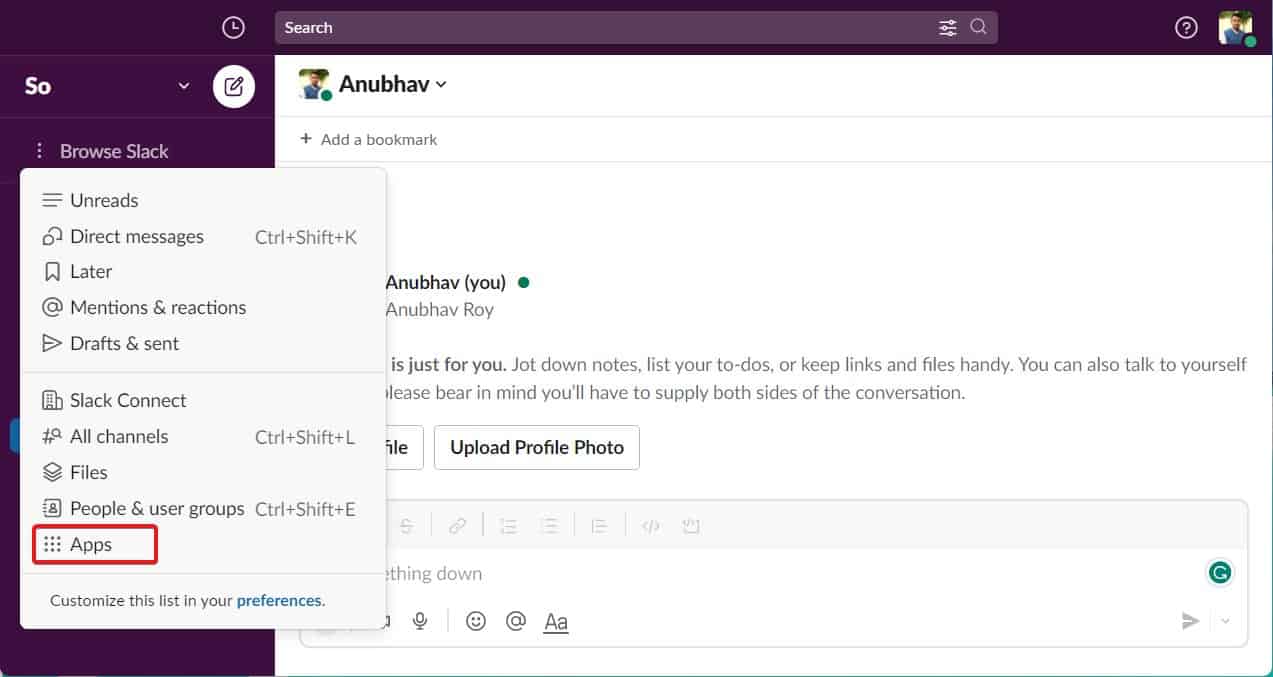The width and height of the screenshot is (1273, 677).
Task: Click the send message arrow
Action: click(1190, 622)
